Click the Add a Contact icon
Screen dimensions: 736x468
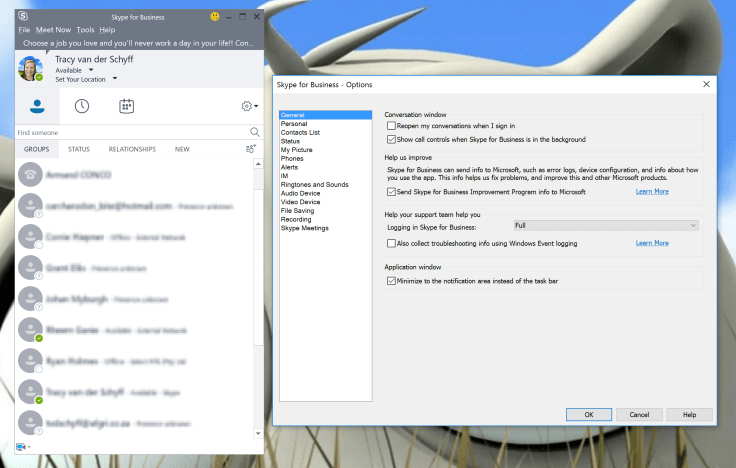point(250,149)
